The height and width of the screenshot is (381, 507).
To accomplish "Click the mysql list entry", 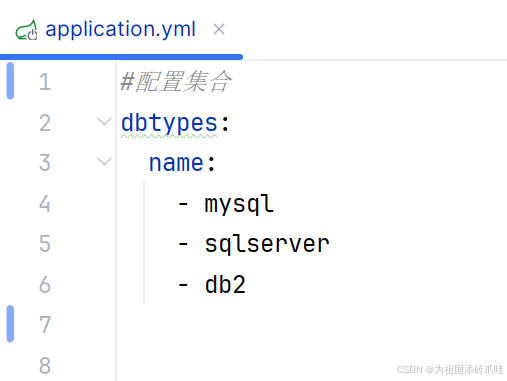I will [x=239, y=204].
